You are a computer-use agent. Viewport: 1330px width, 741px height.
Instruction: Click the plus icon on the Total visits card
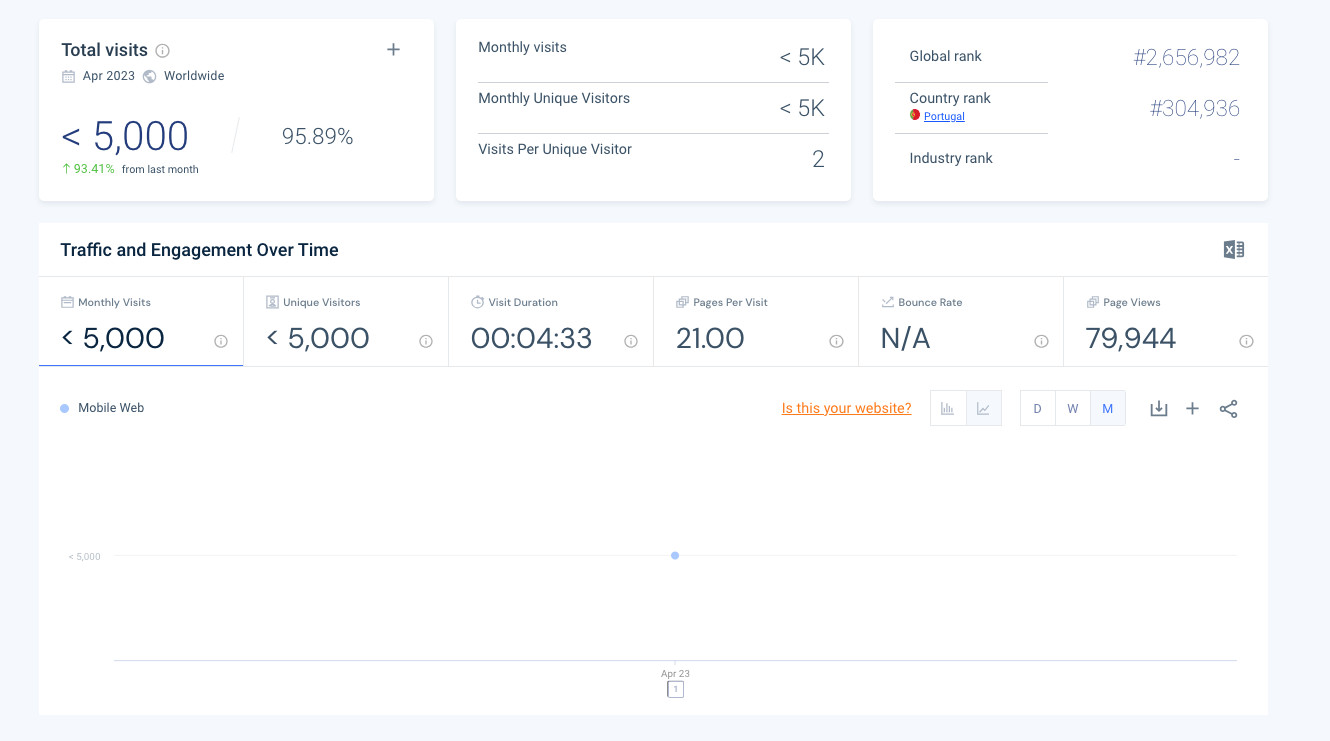393,48
